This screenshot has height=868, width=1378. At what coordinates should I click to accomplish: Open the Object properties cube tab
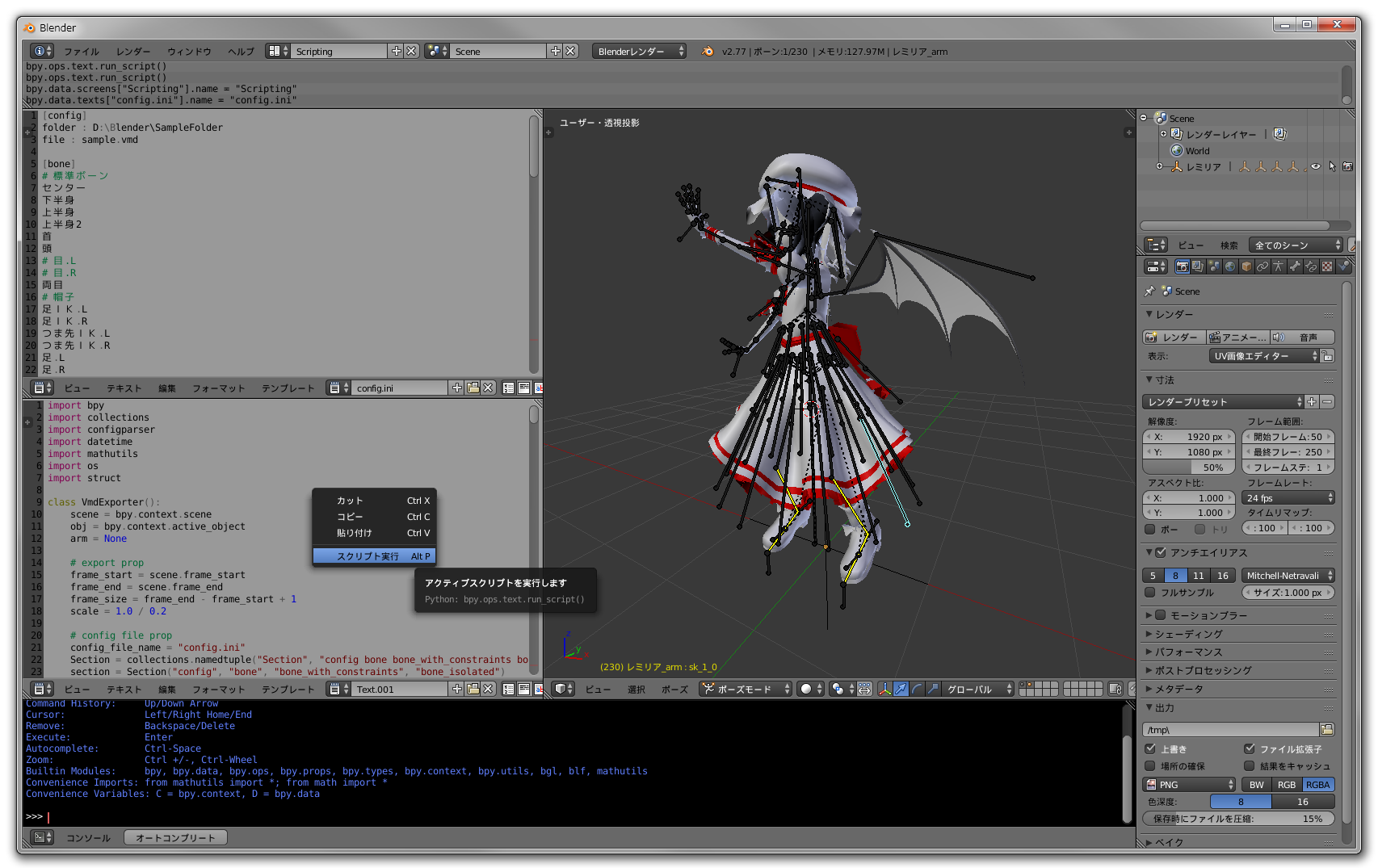[1246, 266]
